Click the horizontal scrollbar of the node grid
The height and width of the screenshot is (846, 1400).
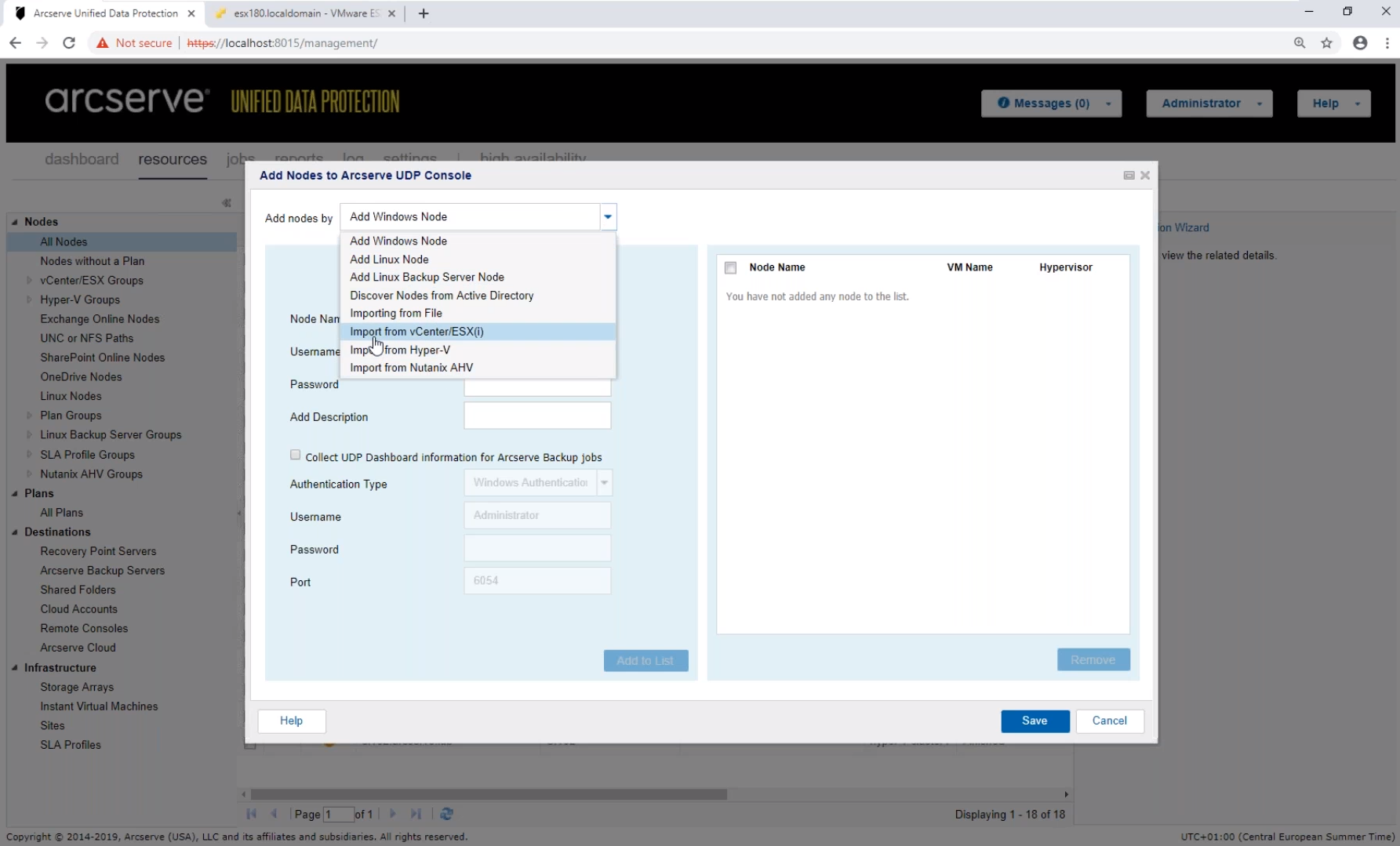489,794
